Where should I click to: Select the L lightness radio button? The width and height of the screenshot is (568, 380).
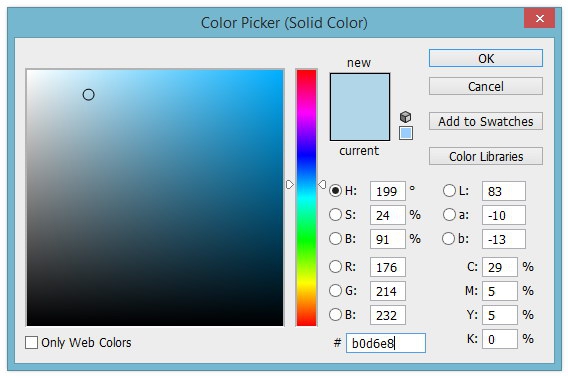tap(449, 191)
